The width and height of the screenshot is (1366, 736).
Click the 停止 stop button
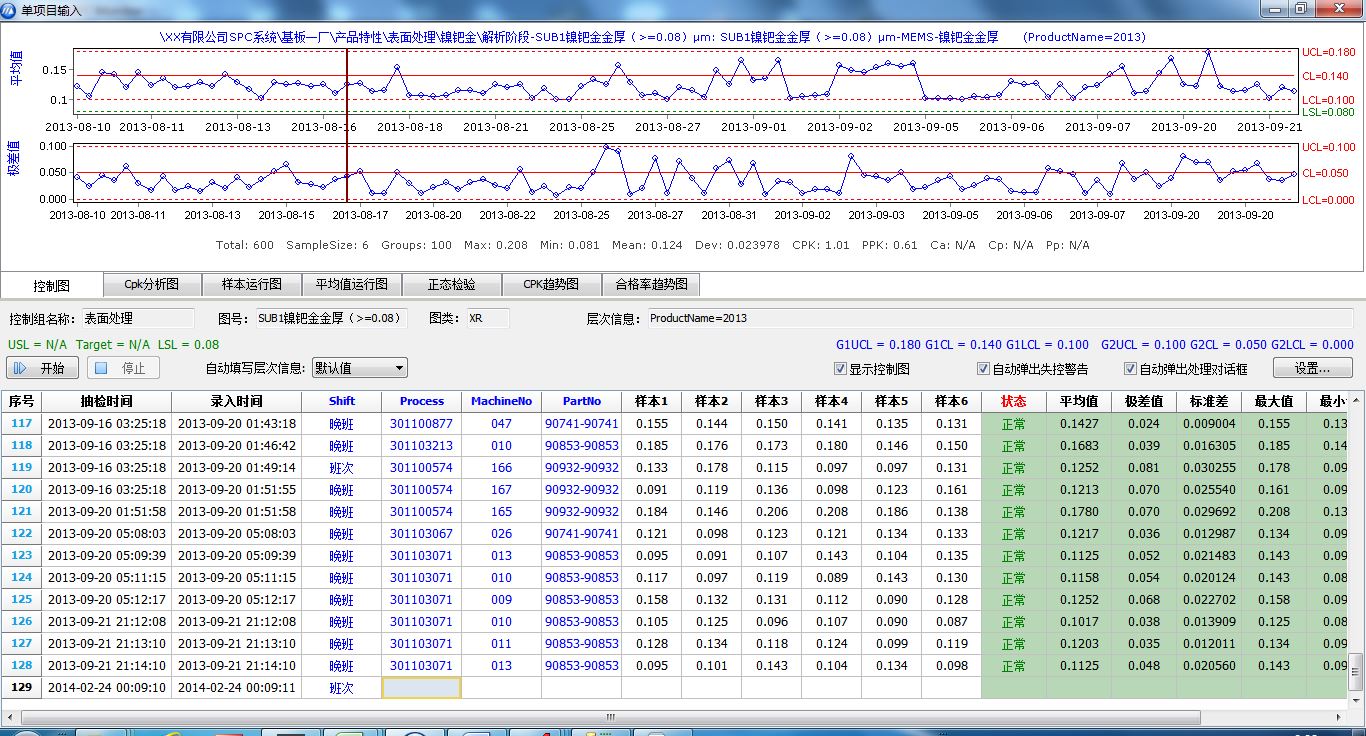(123, 368)
